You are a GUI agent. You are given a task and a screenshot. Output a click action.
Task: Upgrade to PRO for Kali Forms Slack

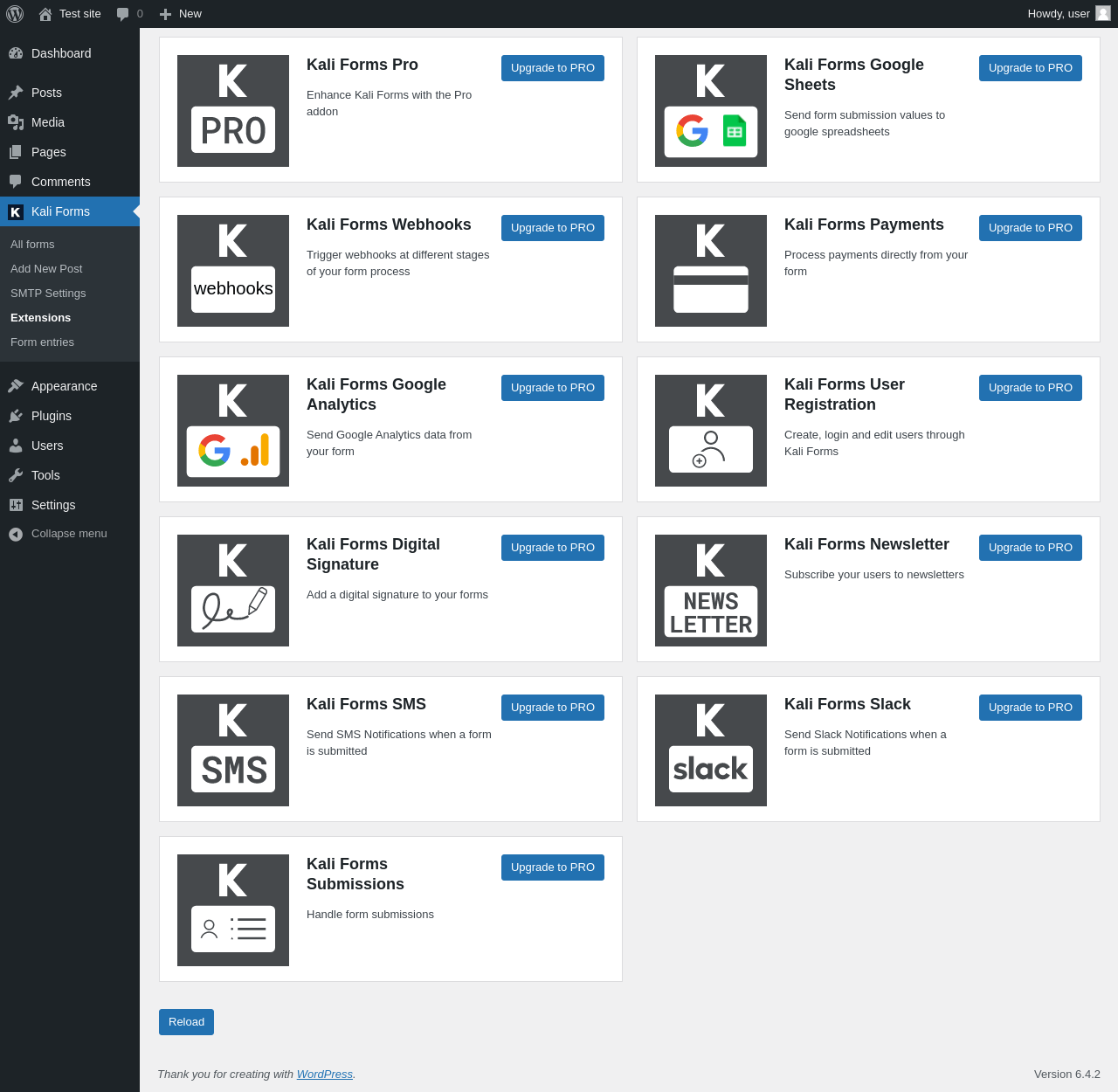(x=1031, y=708)
